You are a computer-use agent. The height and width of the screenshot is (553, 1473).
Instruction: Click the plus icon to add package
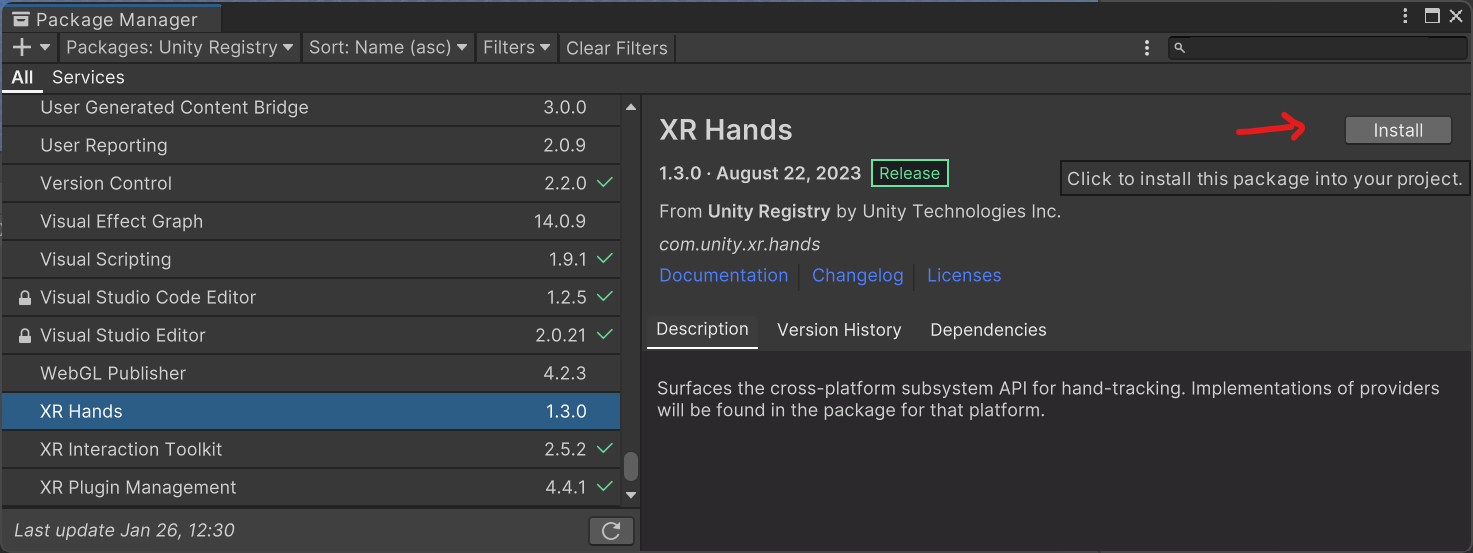pyautogui.click(x=22, y=47)
